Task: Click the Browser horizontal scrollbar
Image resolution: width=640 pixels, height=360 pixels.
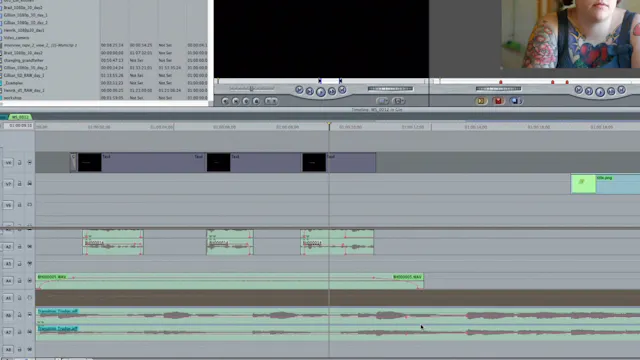Action: [x=104, y=104]
